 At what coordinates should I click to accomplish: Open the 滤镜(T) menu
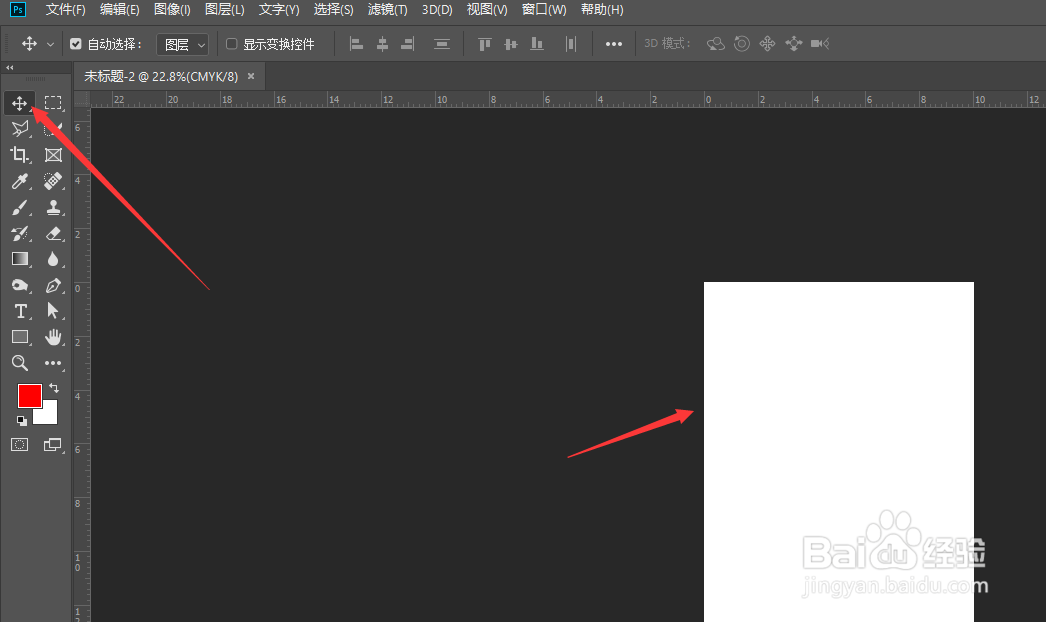click(388, 10)
